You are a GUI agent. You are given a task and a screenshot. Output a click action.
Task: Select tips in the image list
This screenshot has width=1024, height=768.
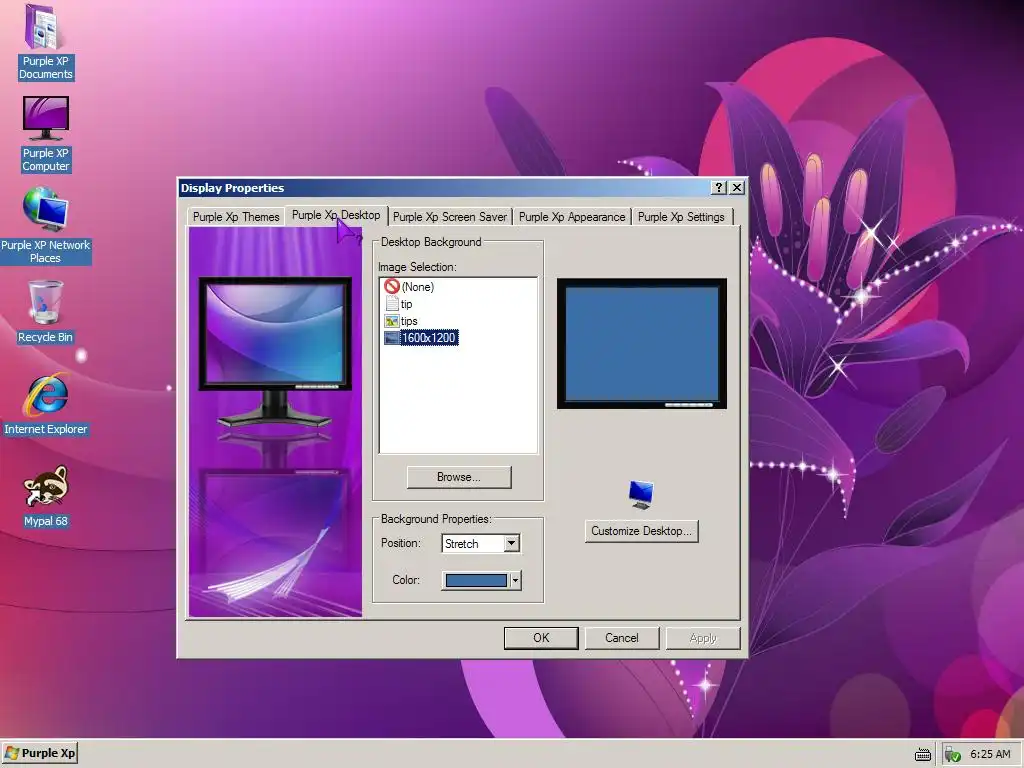pos(409,321)
